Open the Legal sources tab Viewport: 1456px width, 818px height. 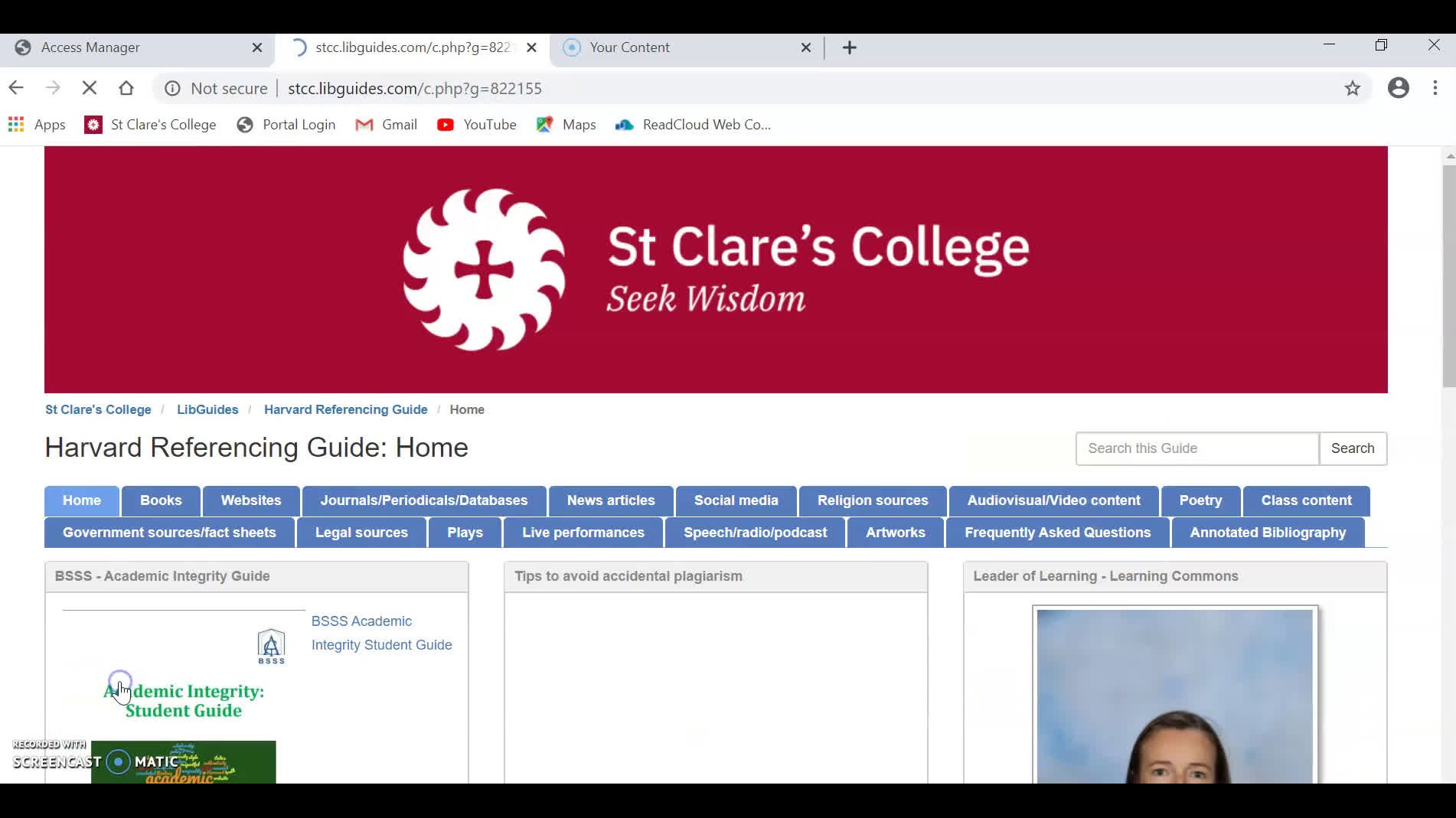tap(361, 533)
